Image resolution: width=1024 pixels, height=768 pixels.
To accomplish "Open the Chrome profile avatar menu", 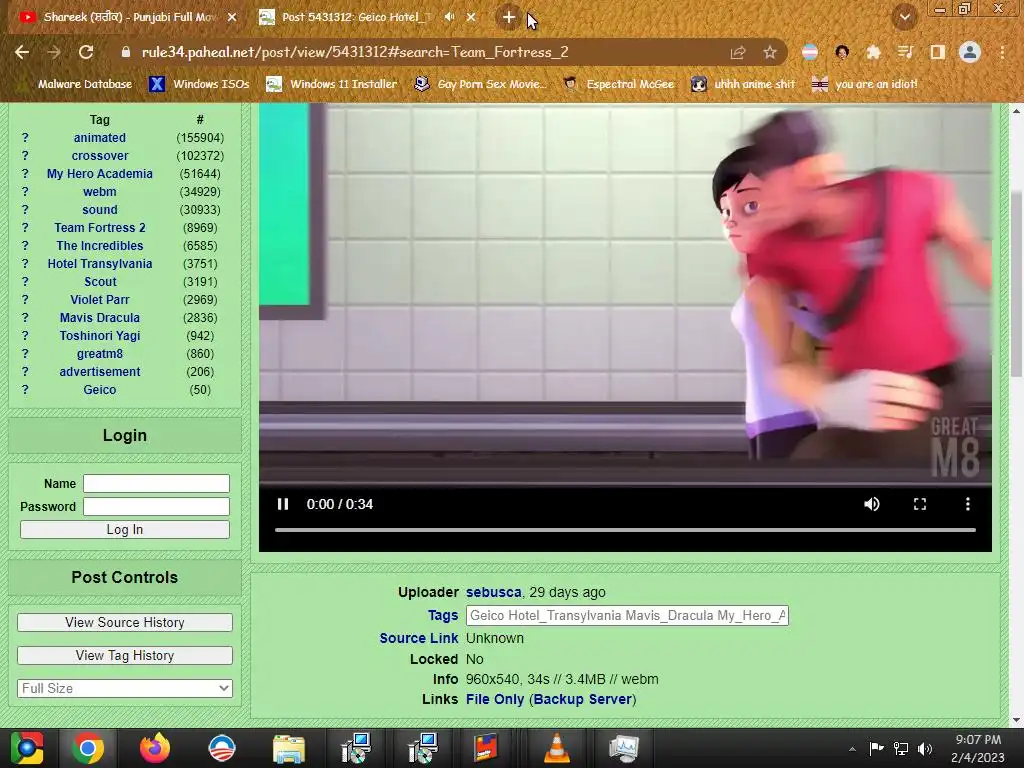I will pos(970,52).
